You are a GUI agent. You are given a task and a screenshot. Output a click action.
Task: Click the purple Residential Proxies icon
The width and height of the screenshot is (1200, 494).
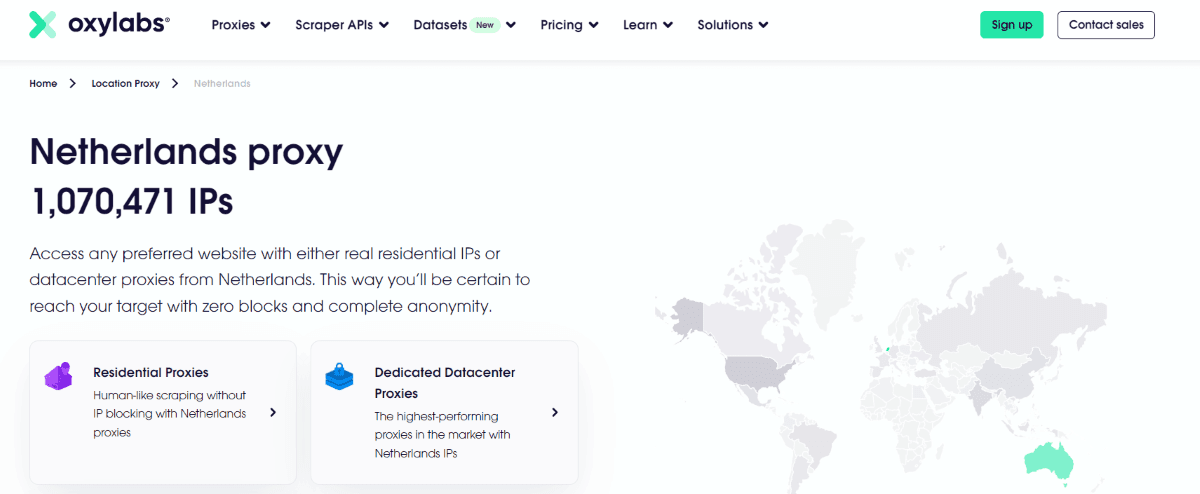58,376
